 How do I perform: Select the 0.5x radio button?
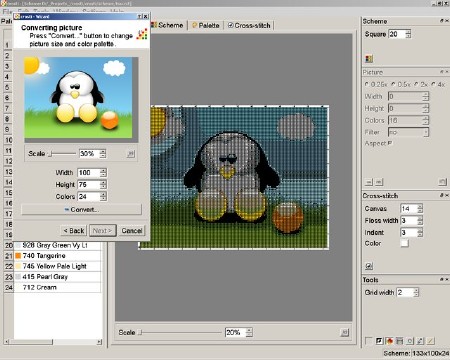(x=394, y=84)
